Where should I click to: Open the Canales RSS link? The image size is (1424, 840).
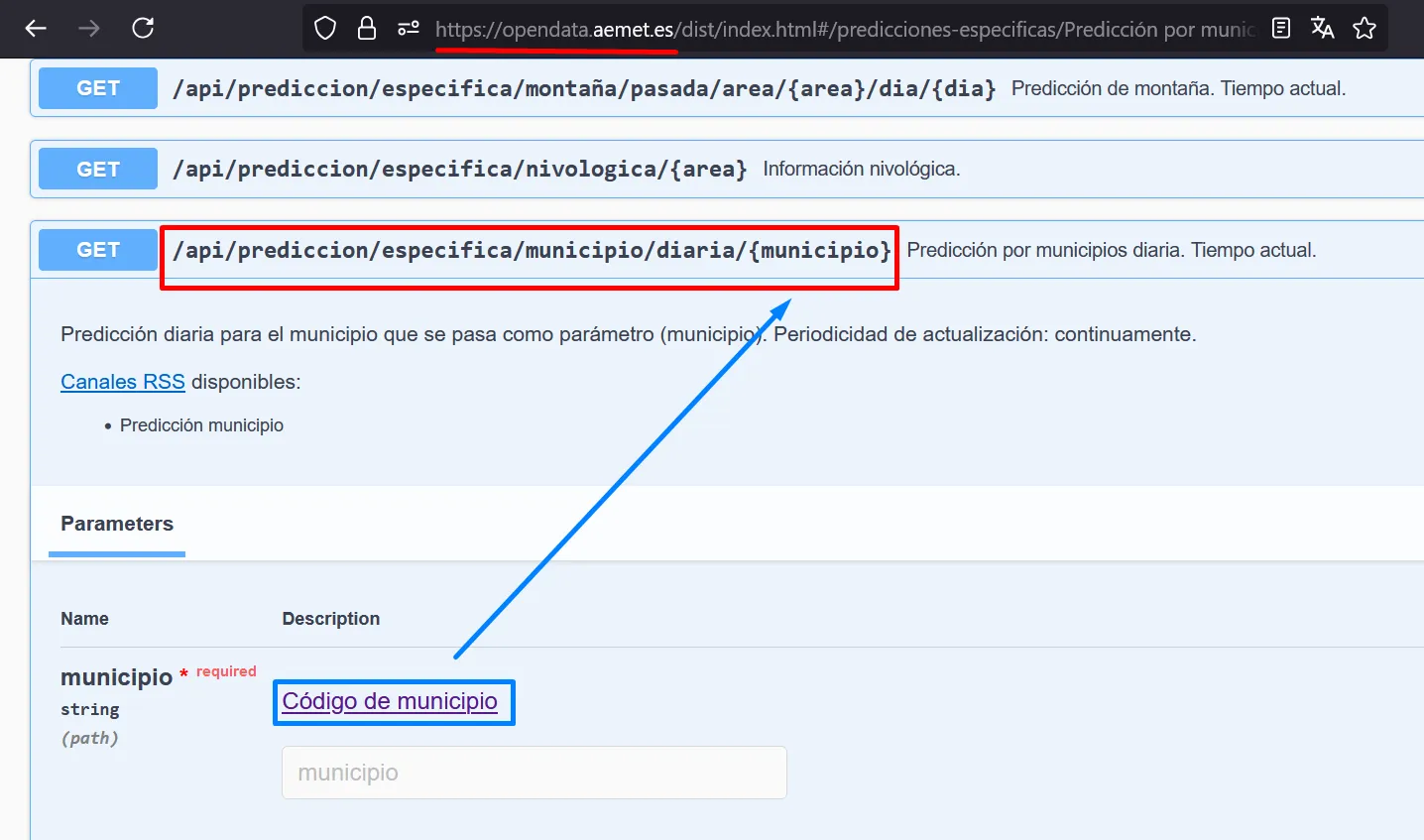tap(123, 382)
